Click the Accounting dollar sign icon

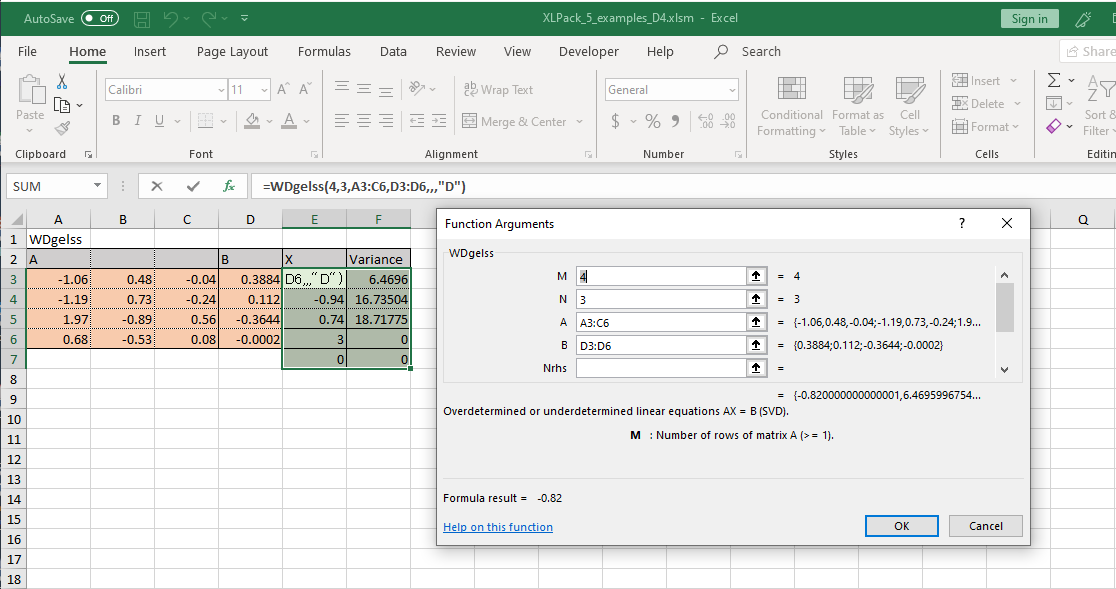616,121
